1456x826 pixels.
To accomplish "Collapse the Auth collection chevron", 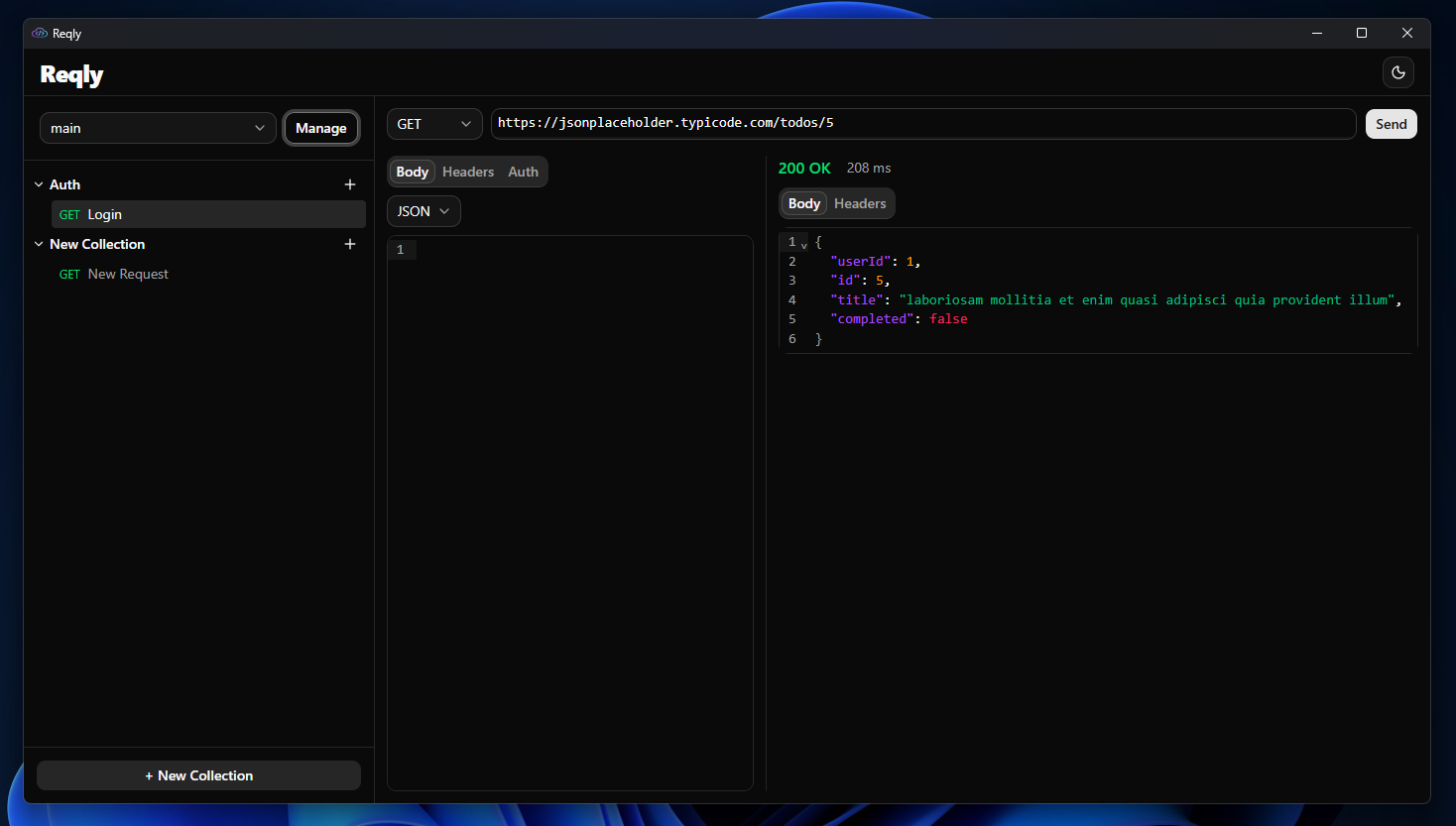I will coord(39,184).
